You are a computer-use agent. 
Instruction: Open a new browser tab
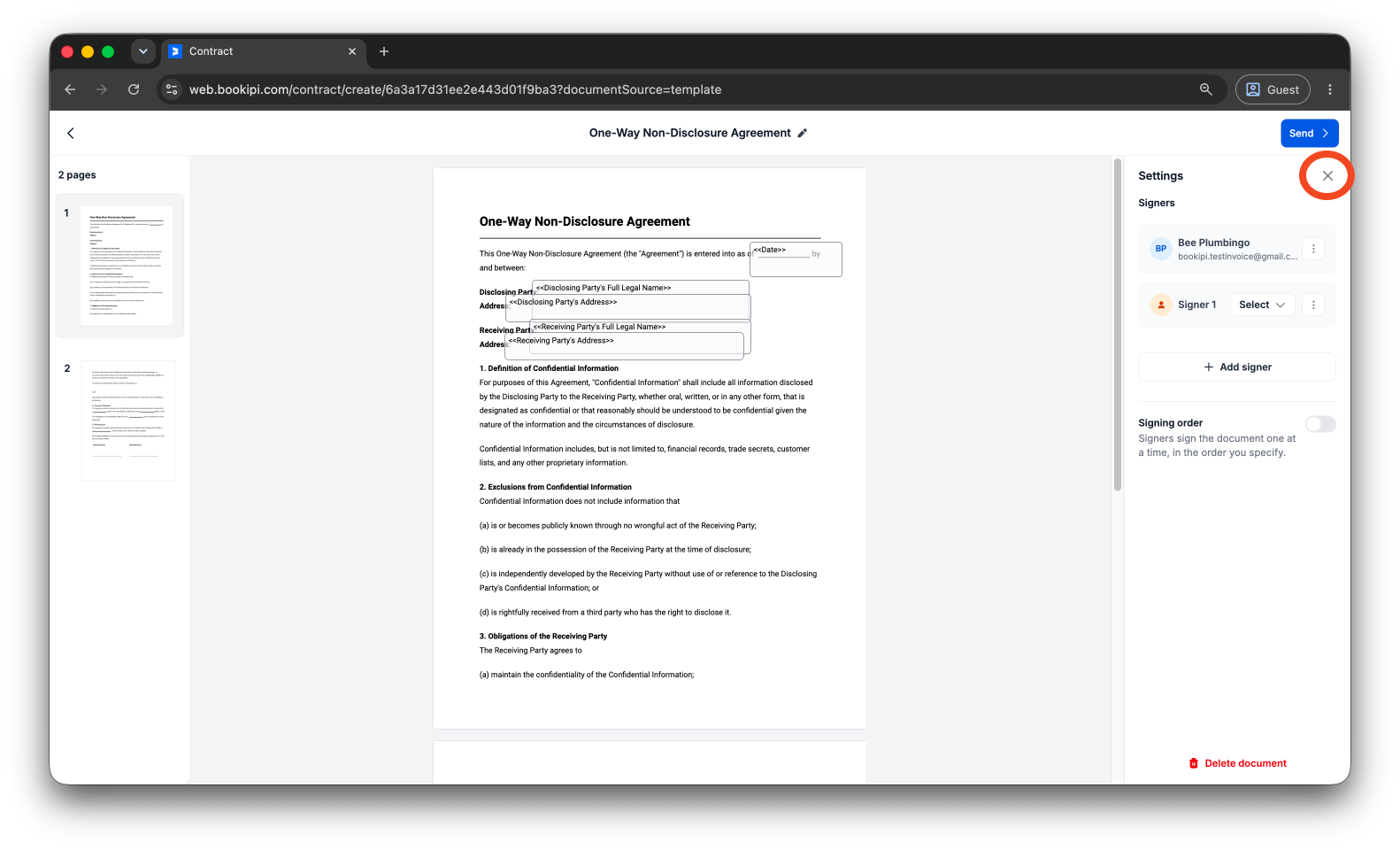[384, 51]
